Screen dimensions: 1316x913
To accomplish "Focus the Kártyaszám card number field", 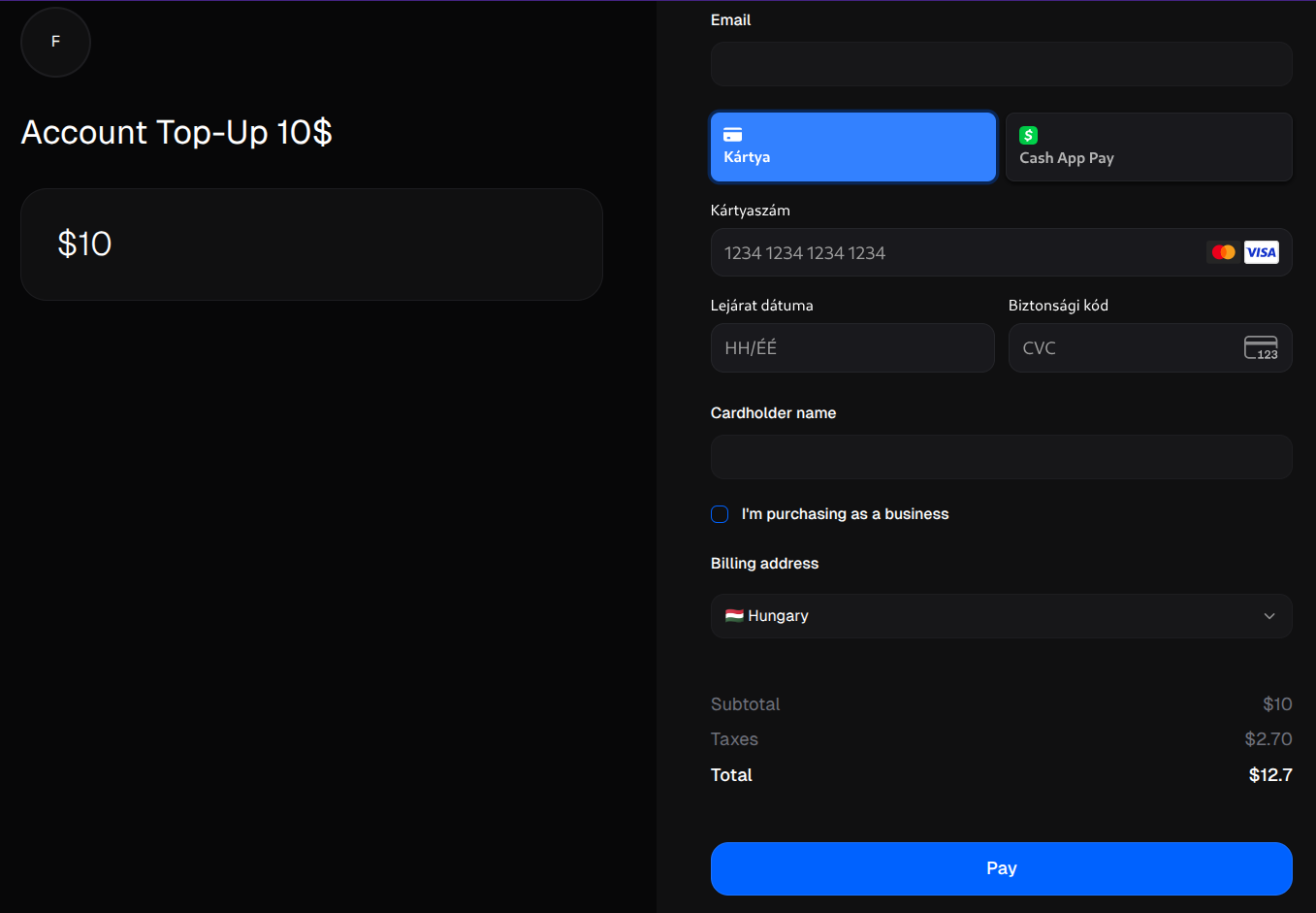I will pos(1001,252).
